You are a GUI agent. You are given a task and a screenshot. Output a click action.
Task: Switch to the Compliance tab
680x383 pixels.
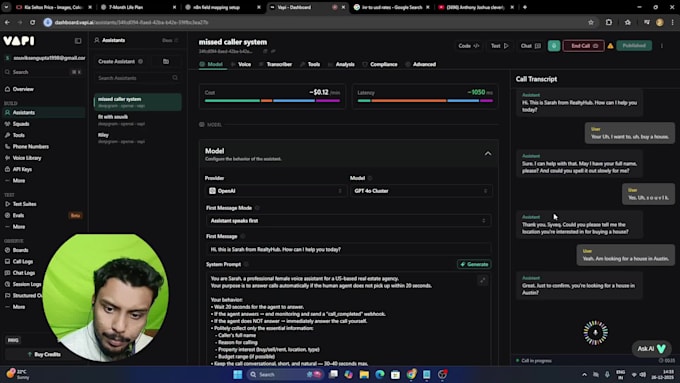coord(380,64)
